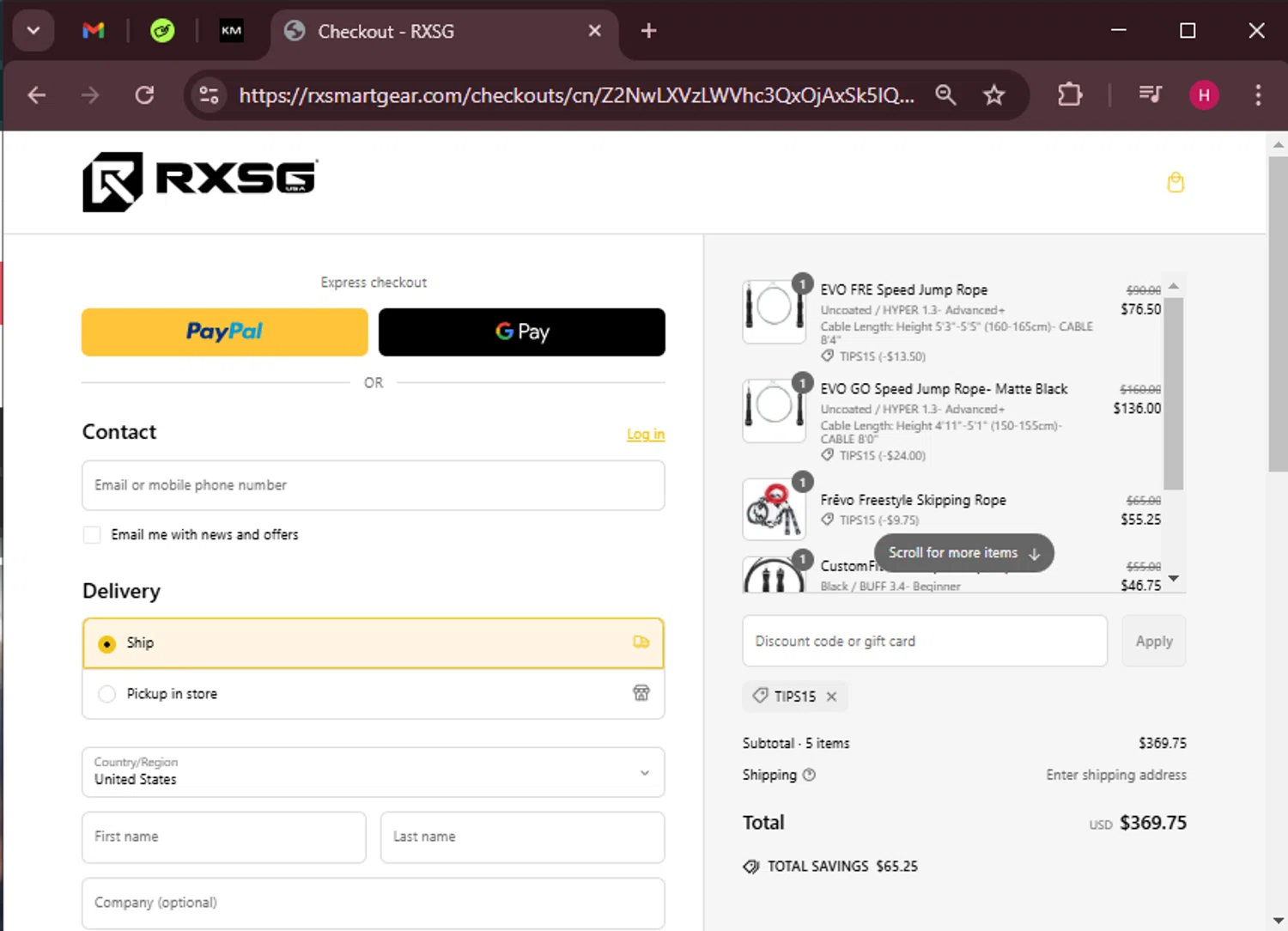Open the zoom magnifier icon
1288x931 pixels.
(945, 94)
